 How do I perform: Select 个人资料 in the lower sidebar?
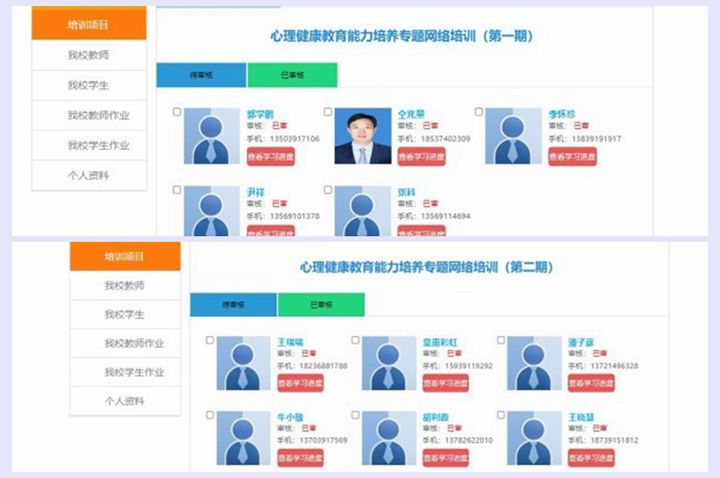pos(125,401)
